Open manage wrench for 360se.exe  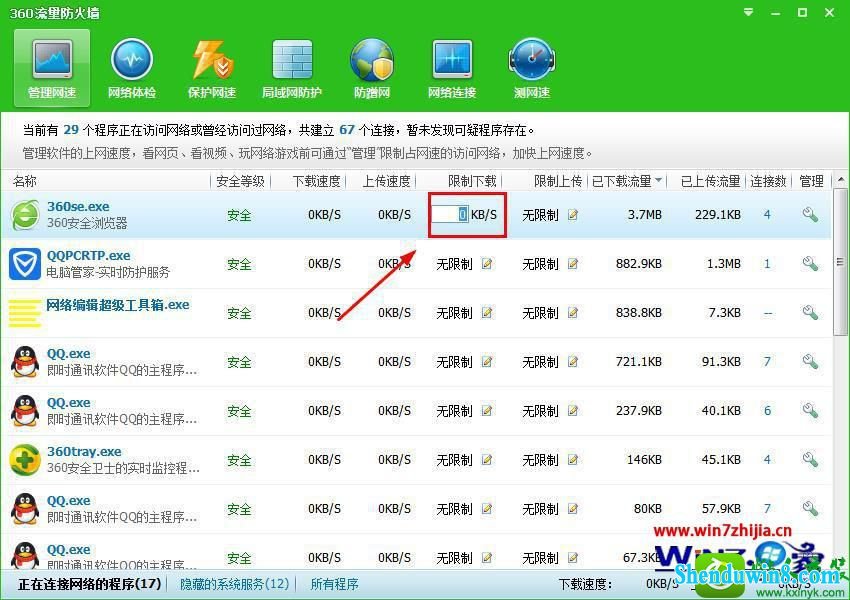coord(810,215)
